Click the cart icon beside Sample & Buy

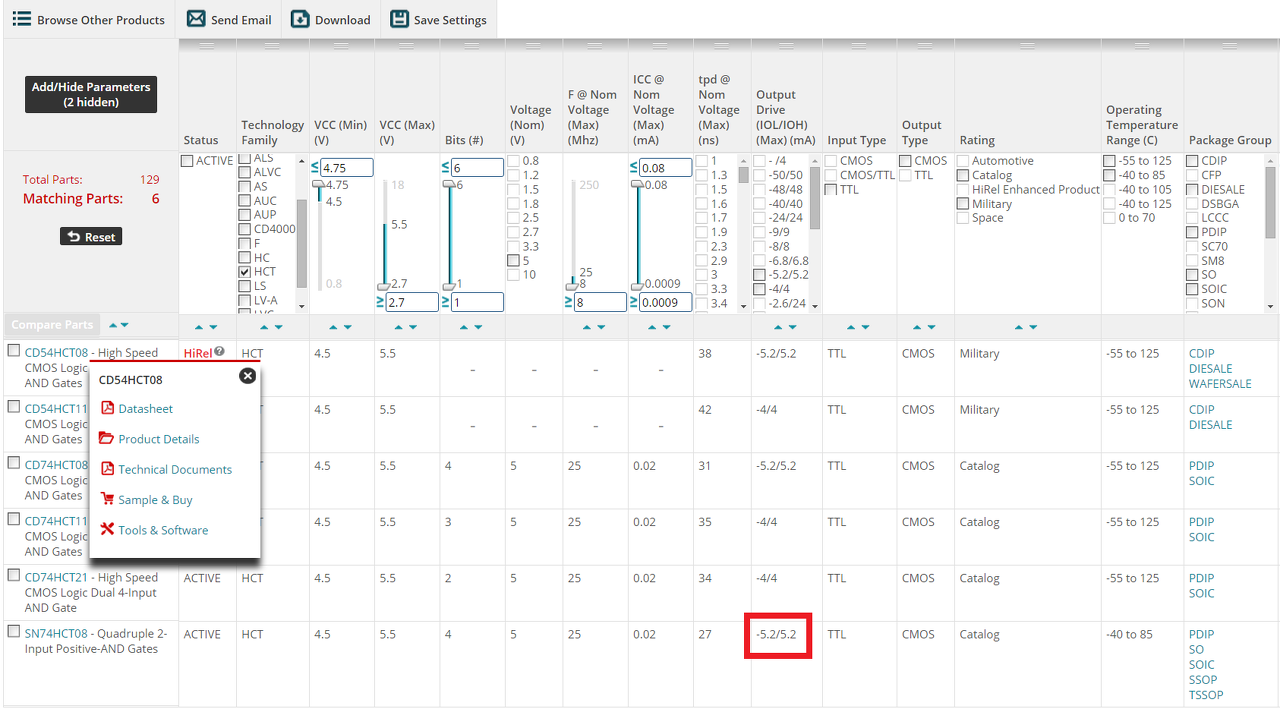[x=108, y=499]
